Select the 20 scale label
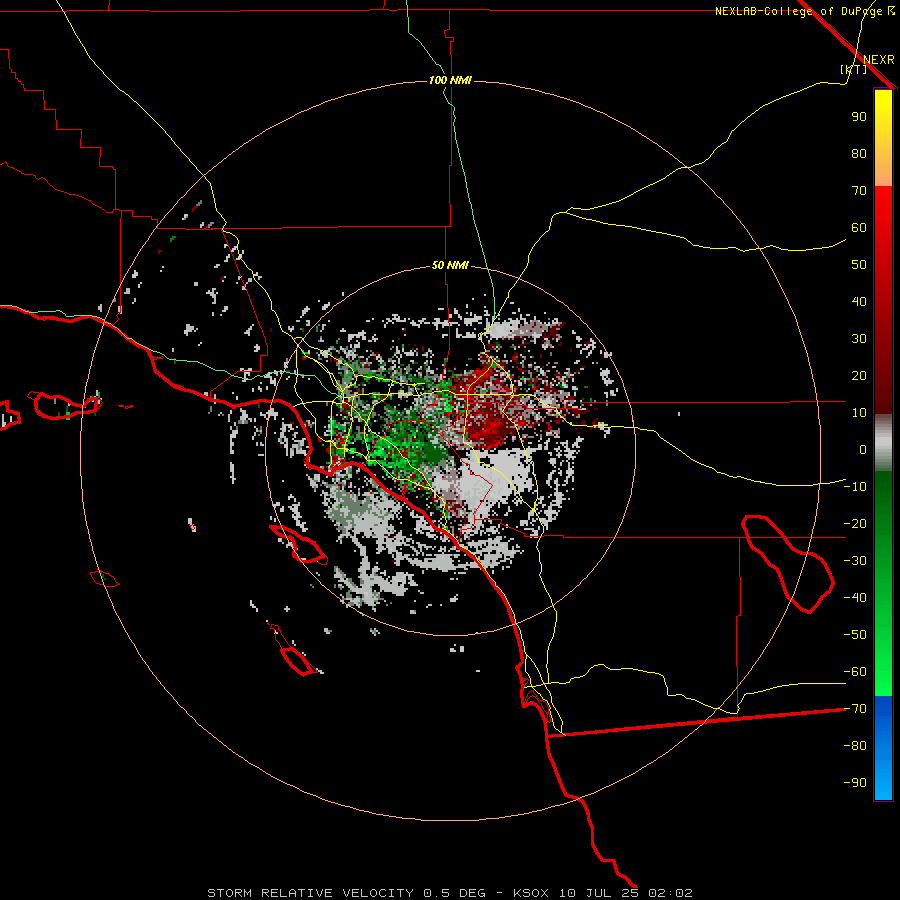The image size is (900, 900). point(859,375)
